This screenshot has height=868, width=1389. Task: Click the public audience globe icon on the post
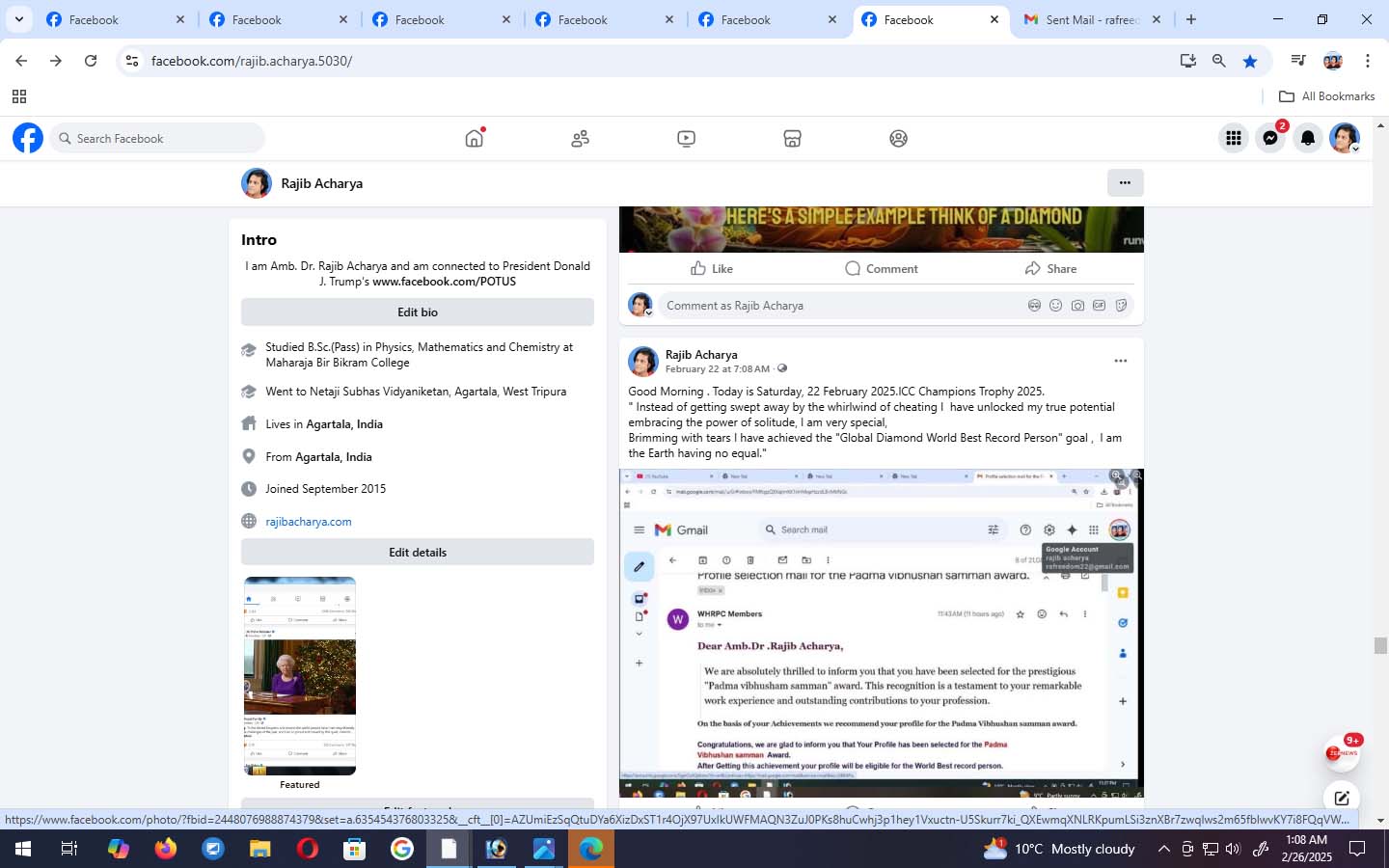coord(782,368)
